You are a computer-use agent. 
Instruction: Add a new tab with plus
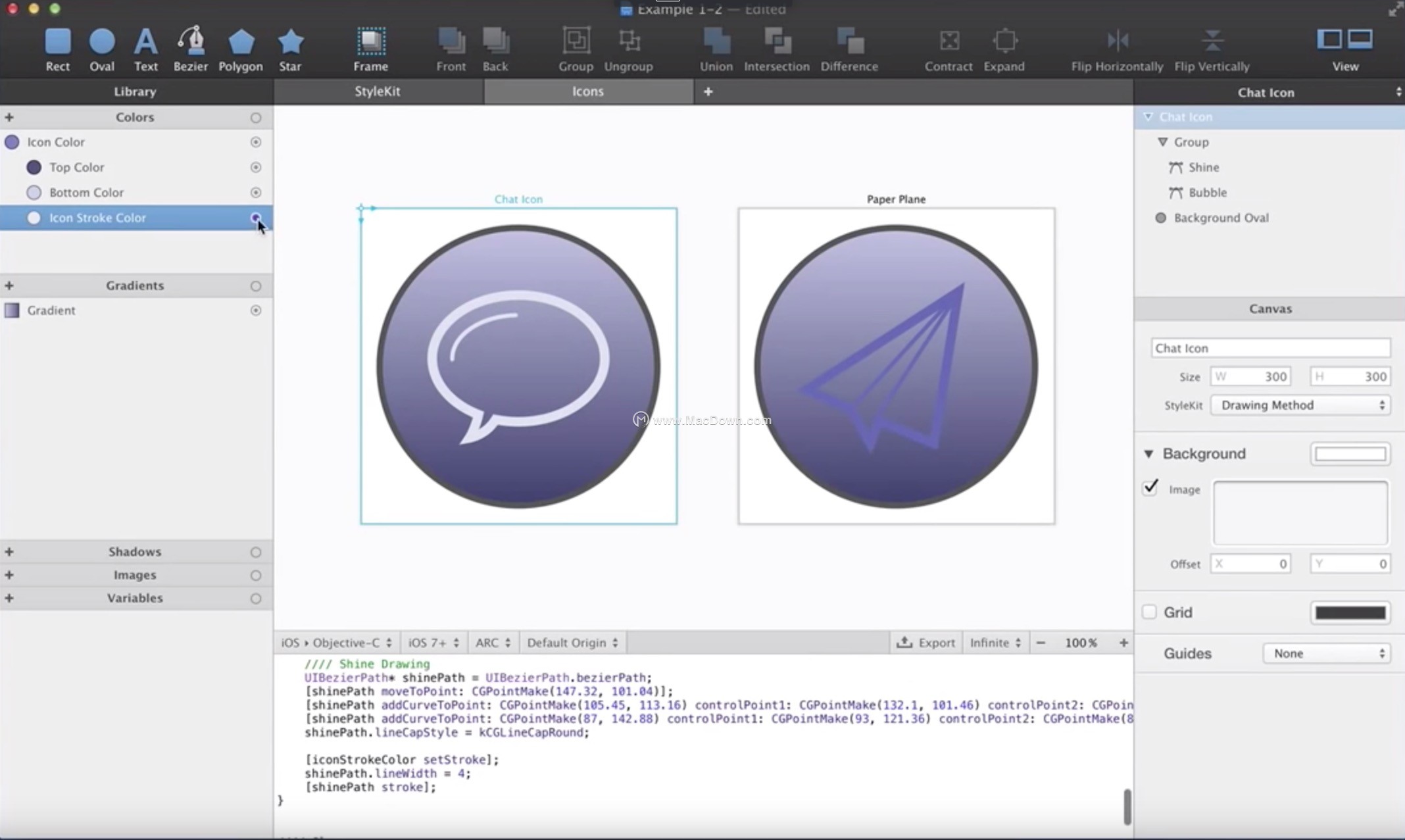[x=708, y=91]
